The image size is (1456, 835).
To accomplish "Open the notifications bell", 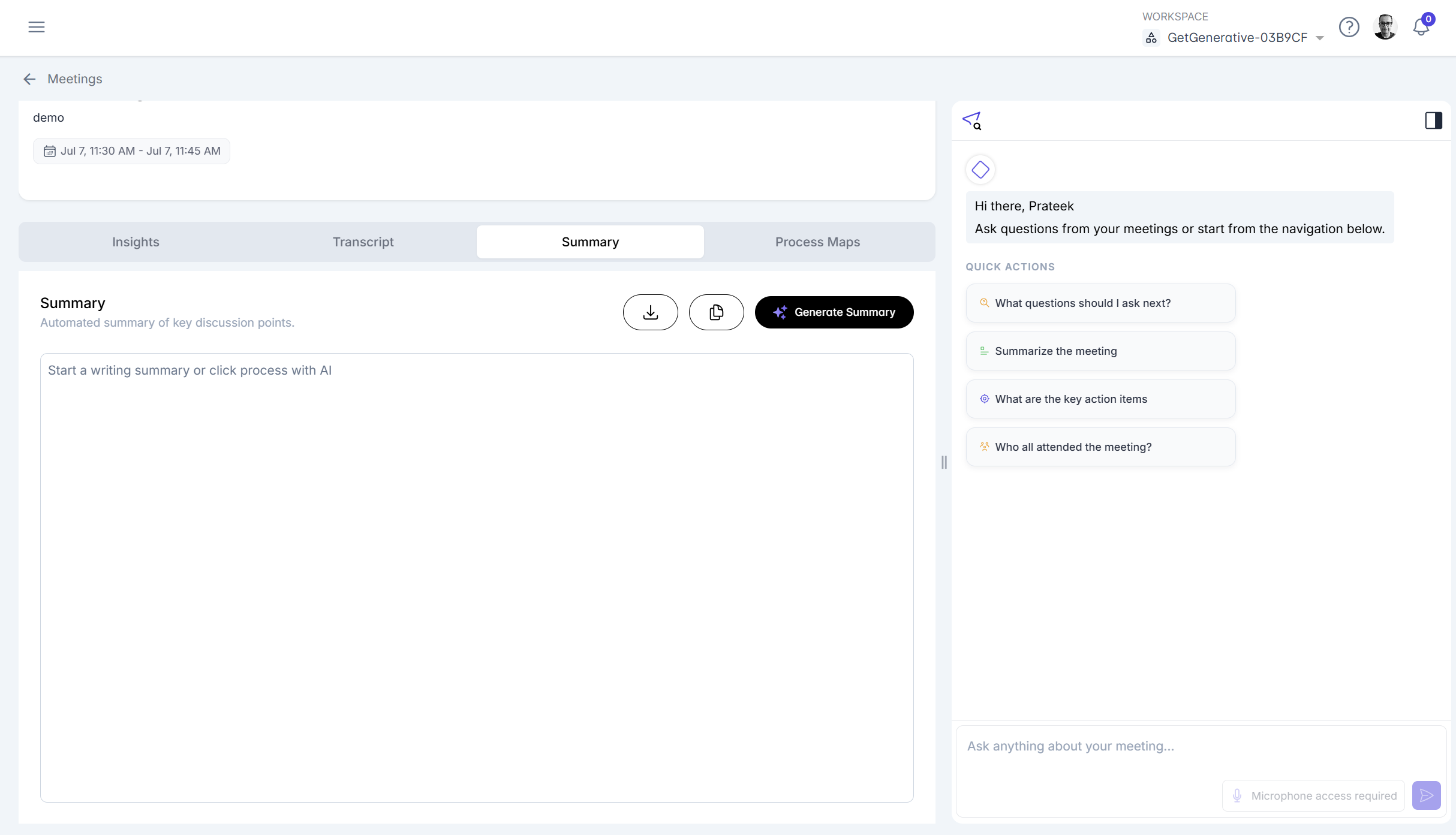I will tap(1421, 26).
